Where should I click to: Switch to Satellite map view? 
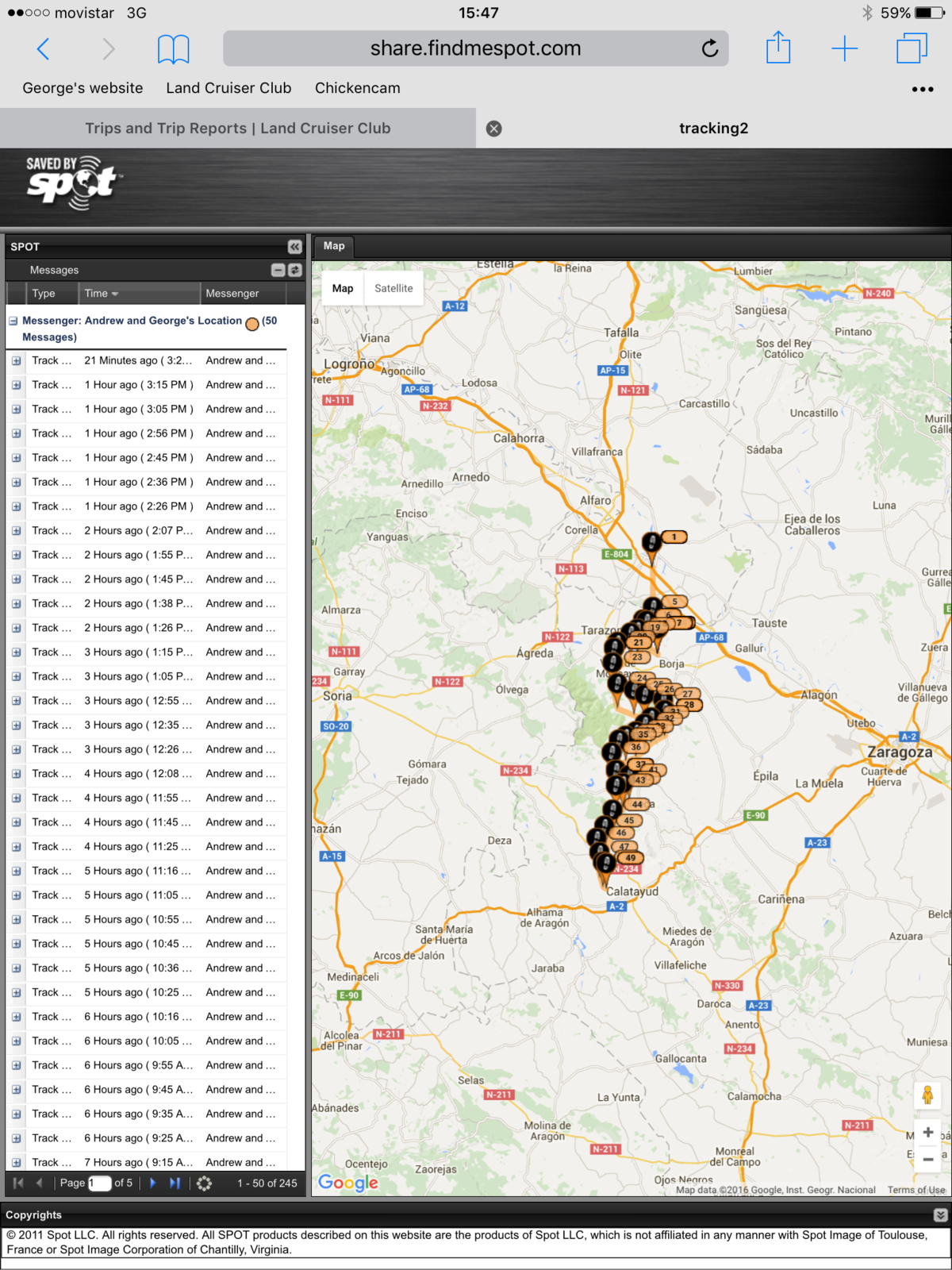click(x=393, y=288)
